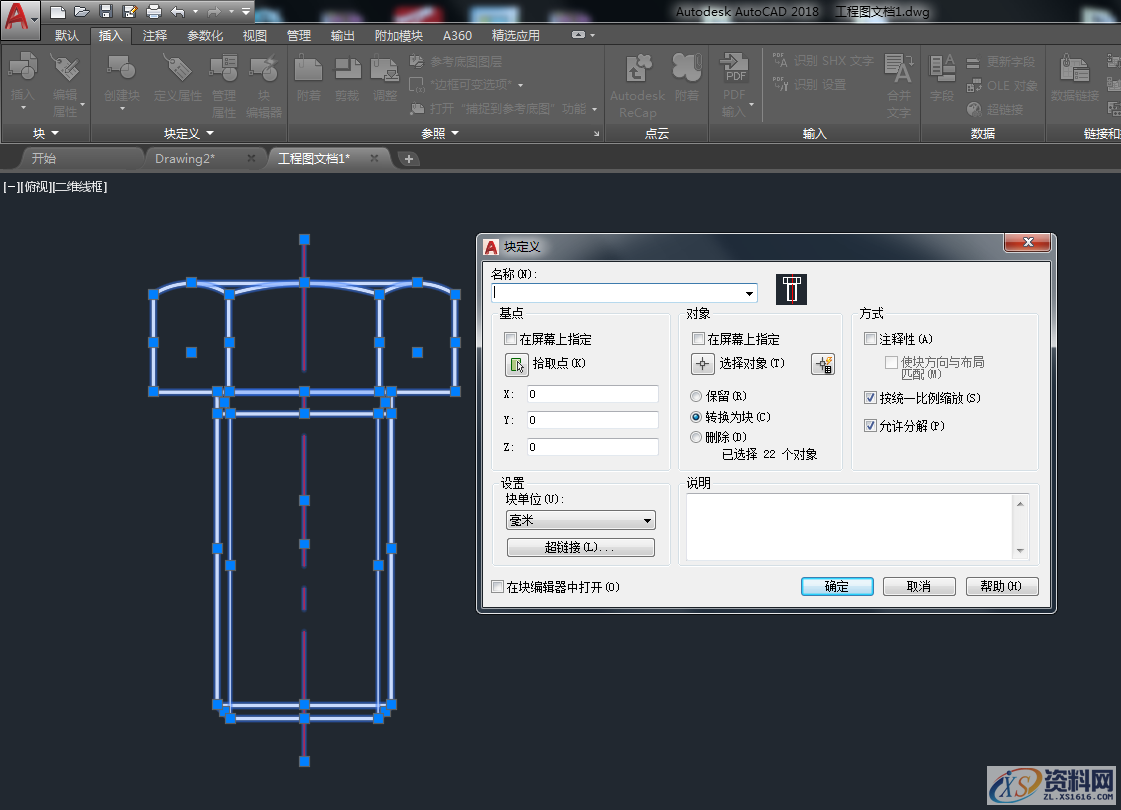Viewport: 1121px width, 810px height.
Task: Disable the 允许分解 checkbox
Action: pos(869,425)
